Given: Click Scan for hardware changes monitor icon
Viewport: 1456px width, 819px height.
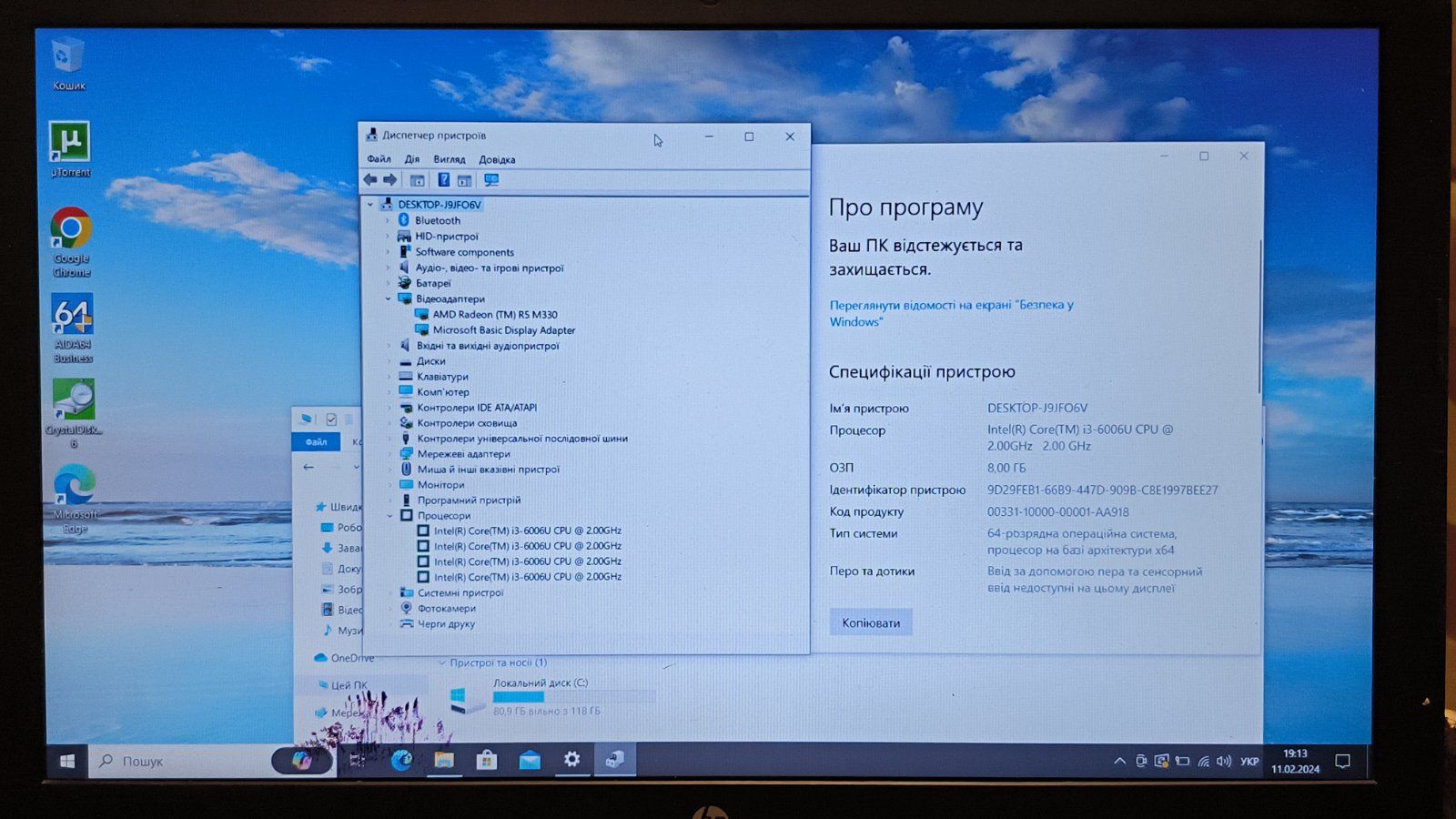Looking at the screenshot, I should (491, 180).
